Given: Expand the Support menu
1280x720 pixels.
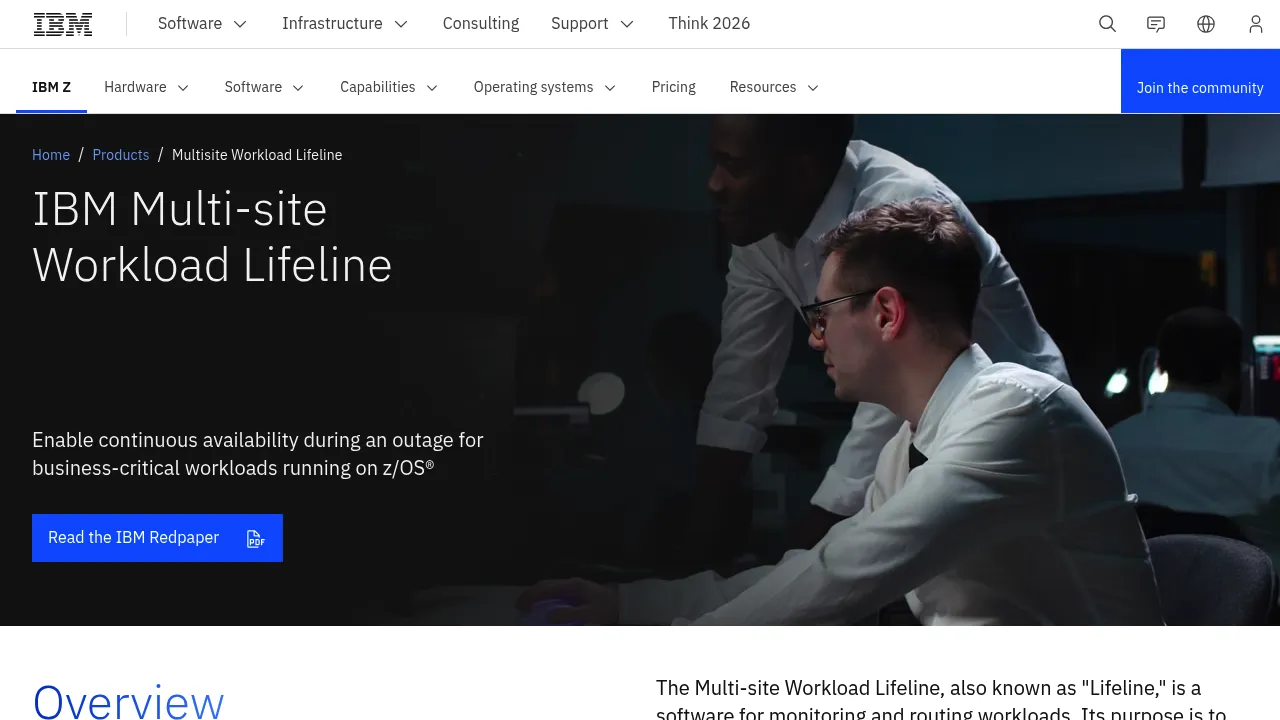Looking at the screenshot, I should tap(593, 23).
